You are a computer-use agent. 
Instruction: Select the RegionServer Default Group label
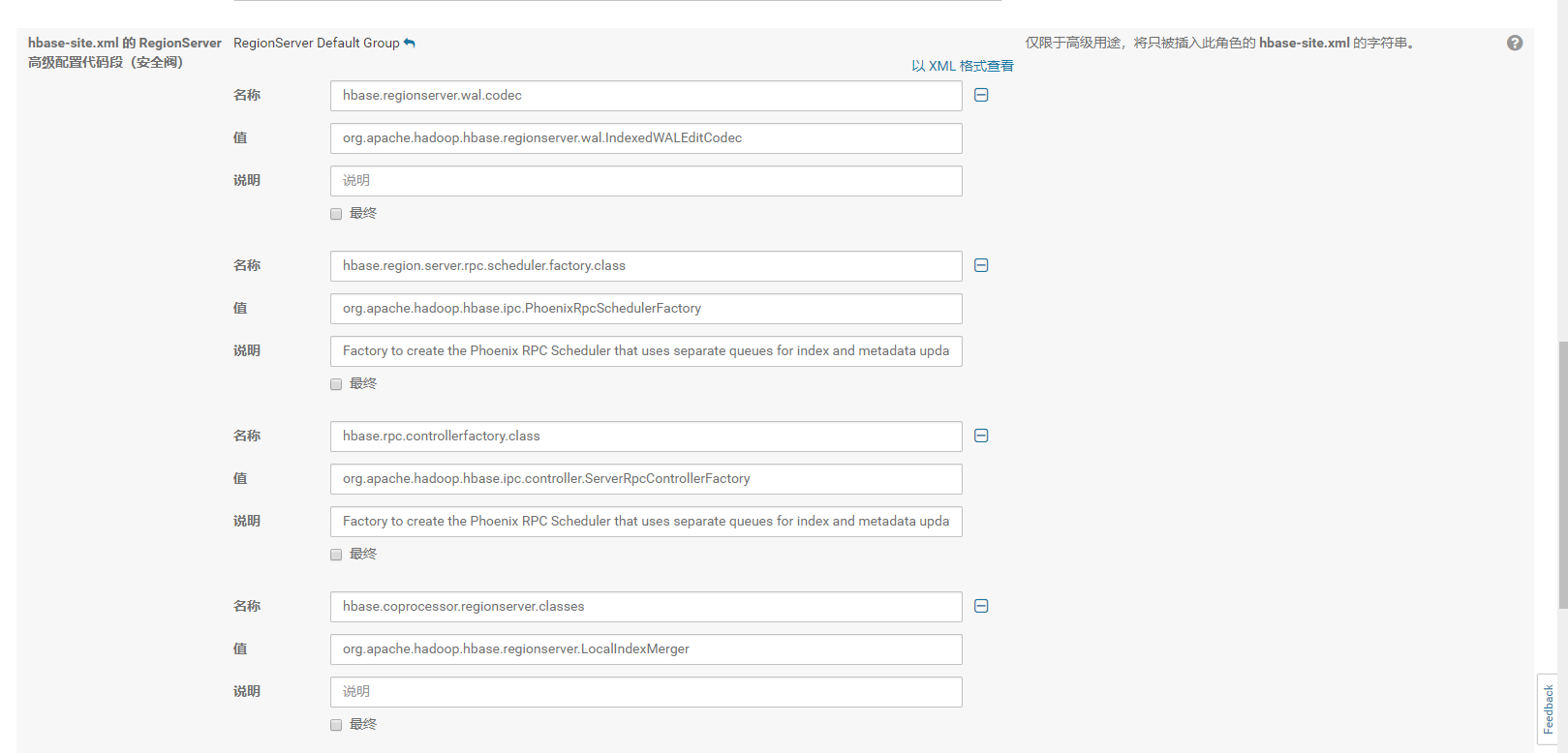[x=317, y=43]
